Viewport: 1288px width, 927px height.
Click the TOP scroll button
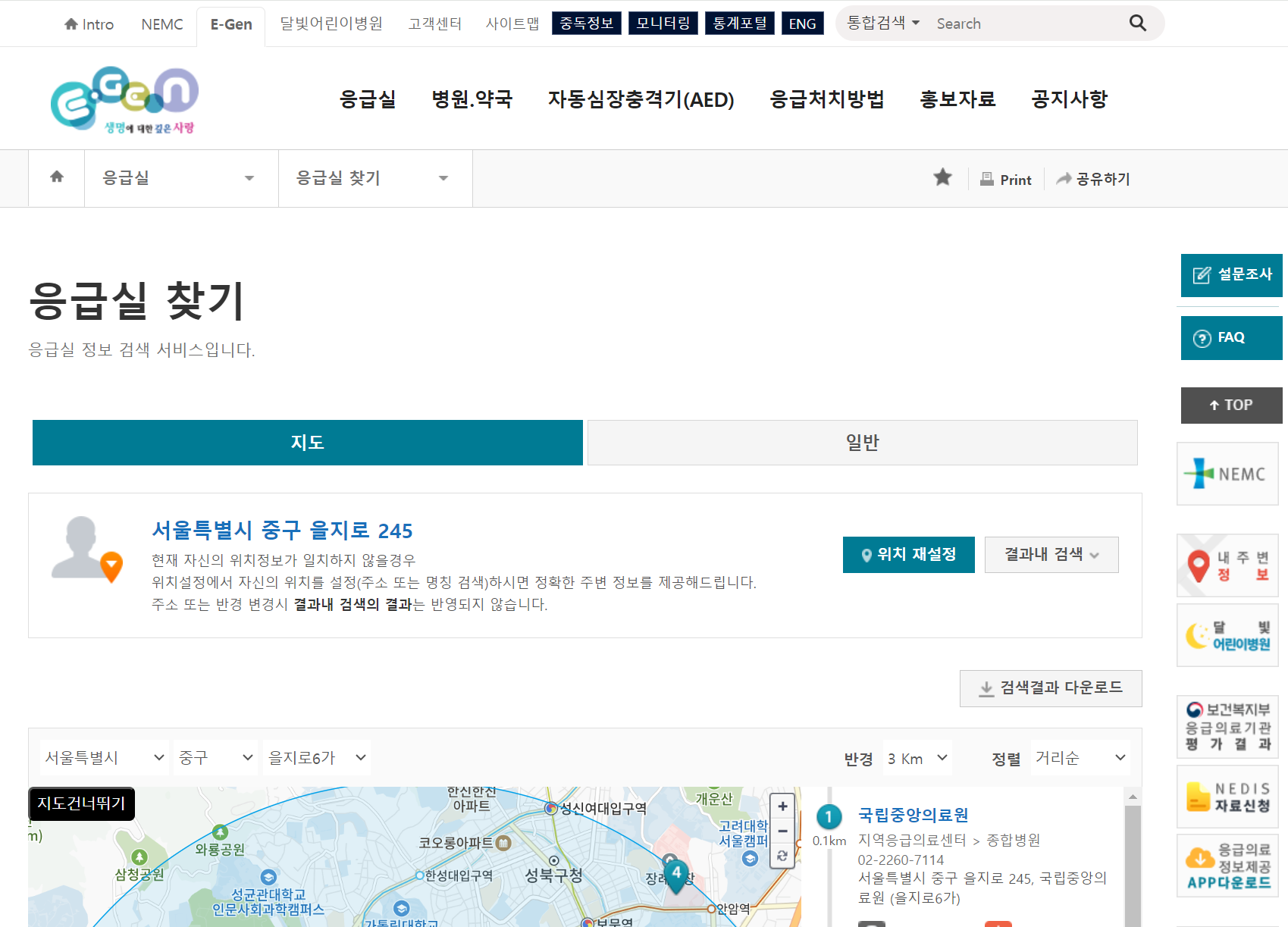pos(1231,406)
